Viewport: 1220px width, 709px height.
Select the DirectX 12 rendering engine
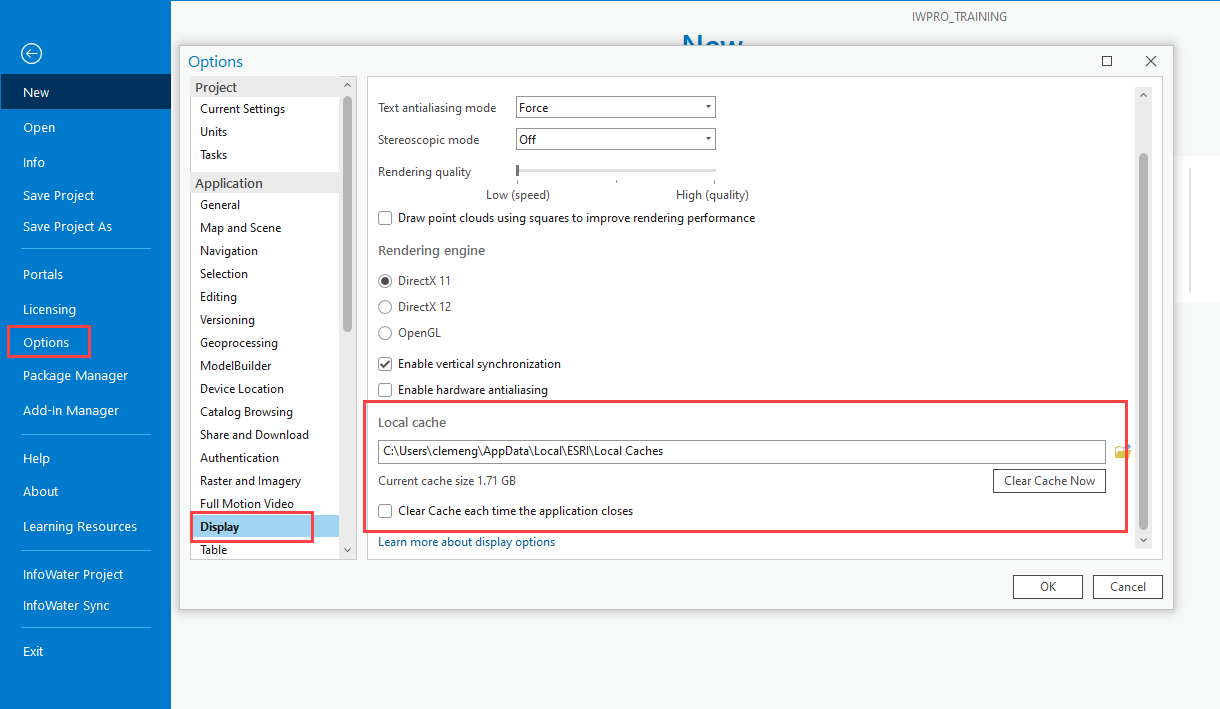pyautogui.click(x=385, y=307)
